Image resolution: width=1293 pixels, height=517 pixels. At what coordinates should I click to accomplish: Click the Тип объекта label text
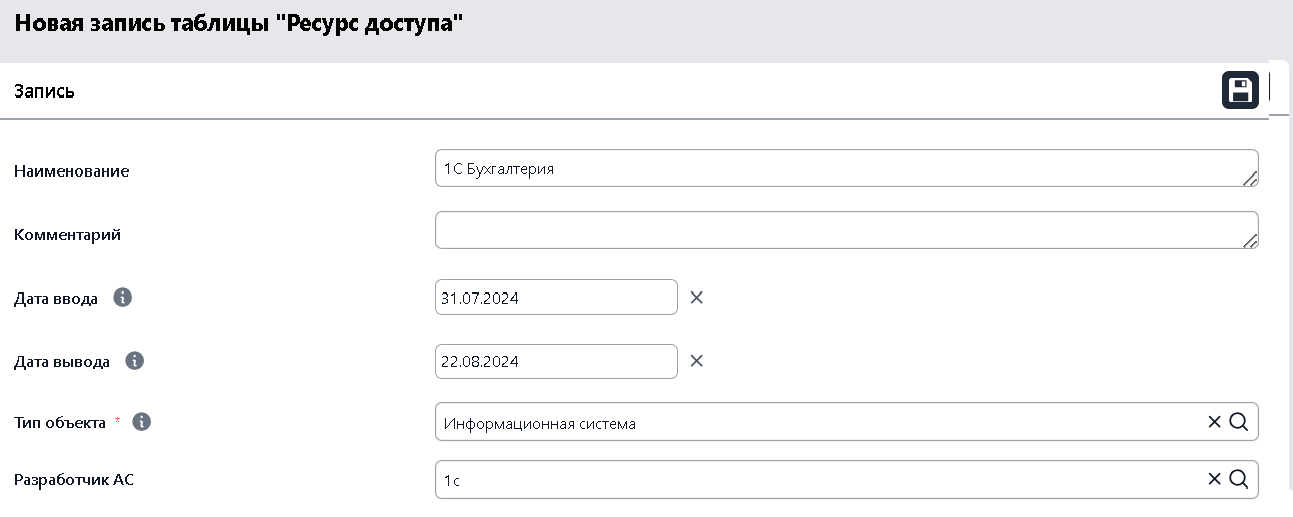click(x=60, y=423)
